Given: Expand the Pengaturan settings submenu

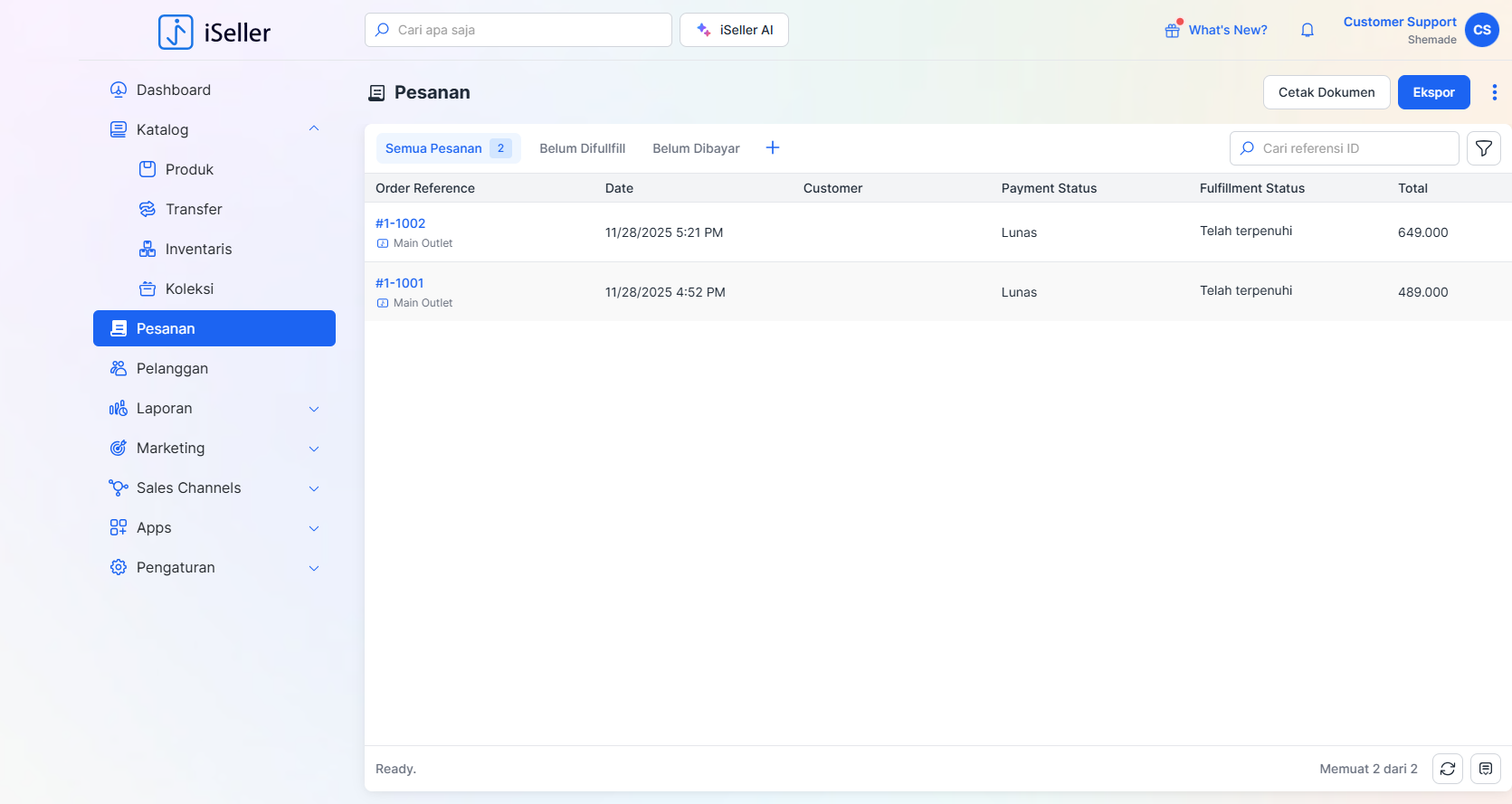Looking at the screenshot, I should [x=314, y=568].
